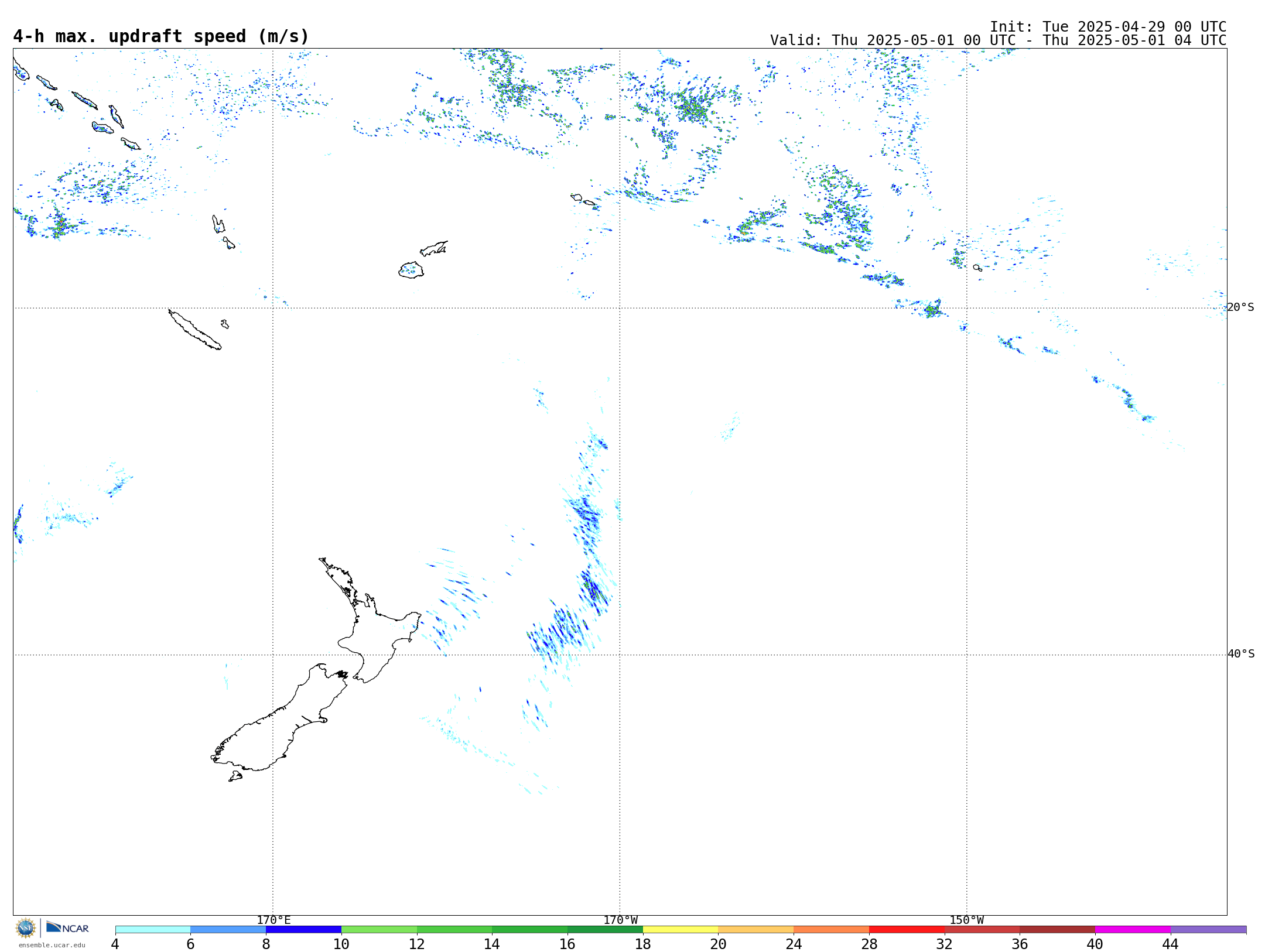The image size is (1265, 952).
Task: Click the colorbar tick label 44
Action: tap(1171, 944)
